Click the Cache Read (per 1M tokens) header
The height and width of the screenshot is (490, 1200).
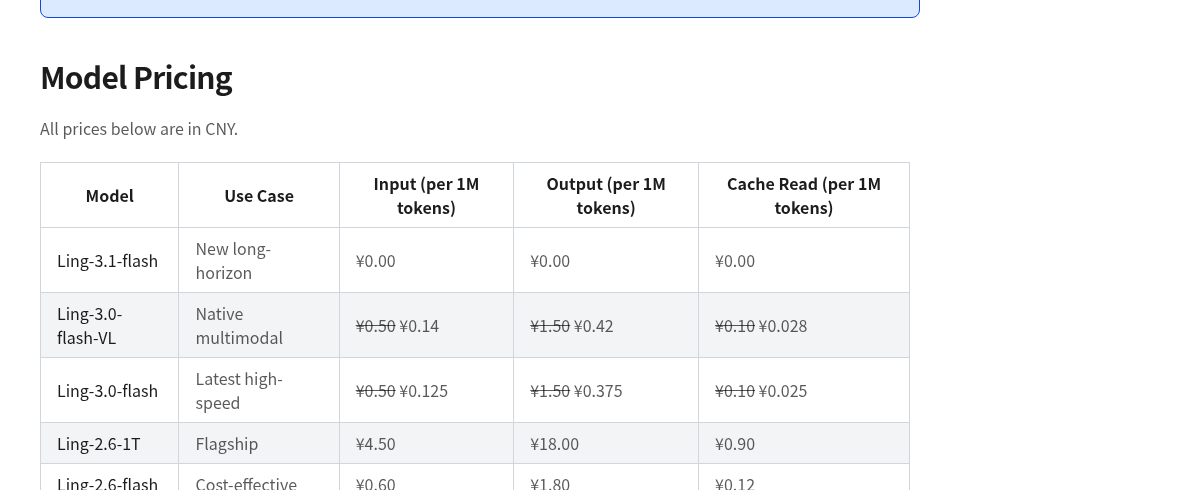[804, 196]
